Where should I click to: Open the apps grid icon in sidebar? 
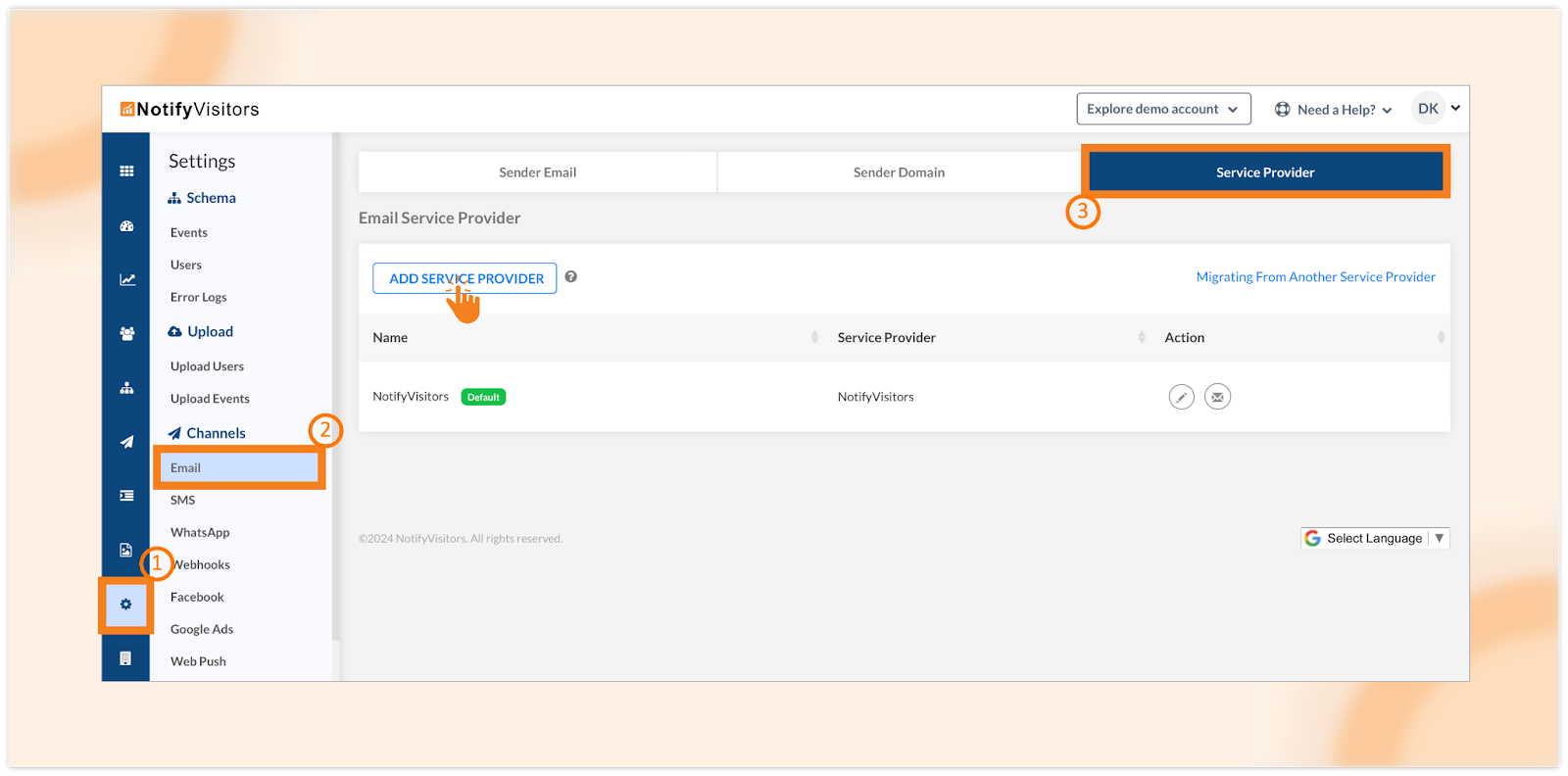pyautogui.click(x=126, y=171)
